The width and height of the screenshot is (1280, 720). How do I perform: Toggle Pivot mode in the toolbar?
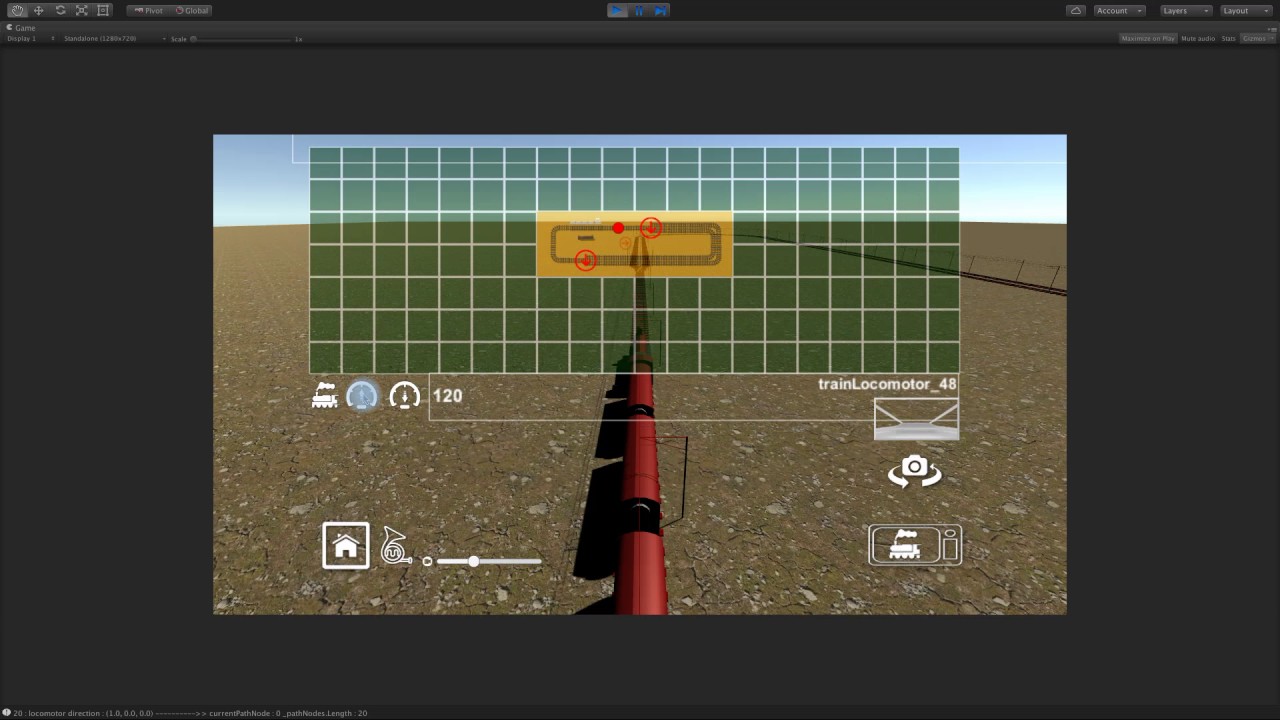[148, 10]
